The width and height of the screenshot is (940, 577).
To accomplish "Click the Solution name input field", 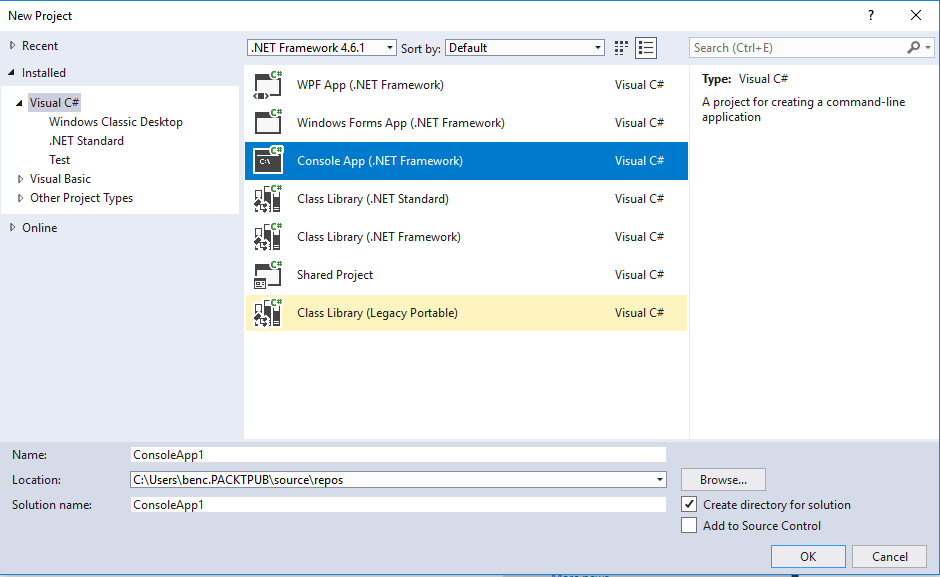I will pyautogui.click(x=398, y=504).
